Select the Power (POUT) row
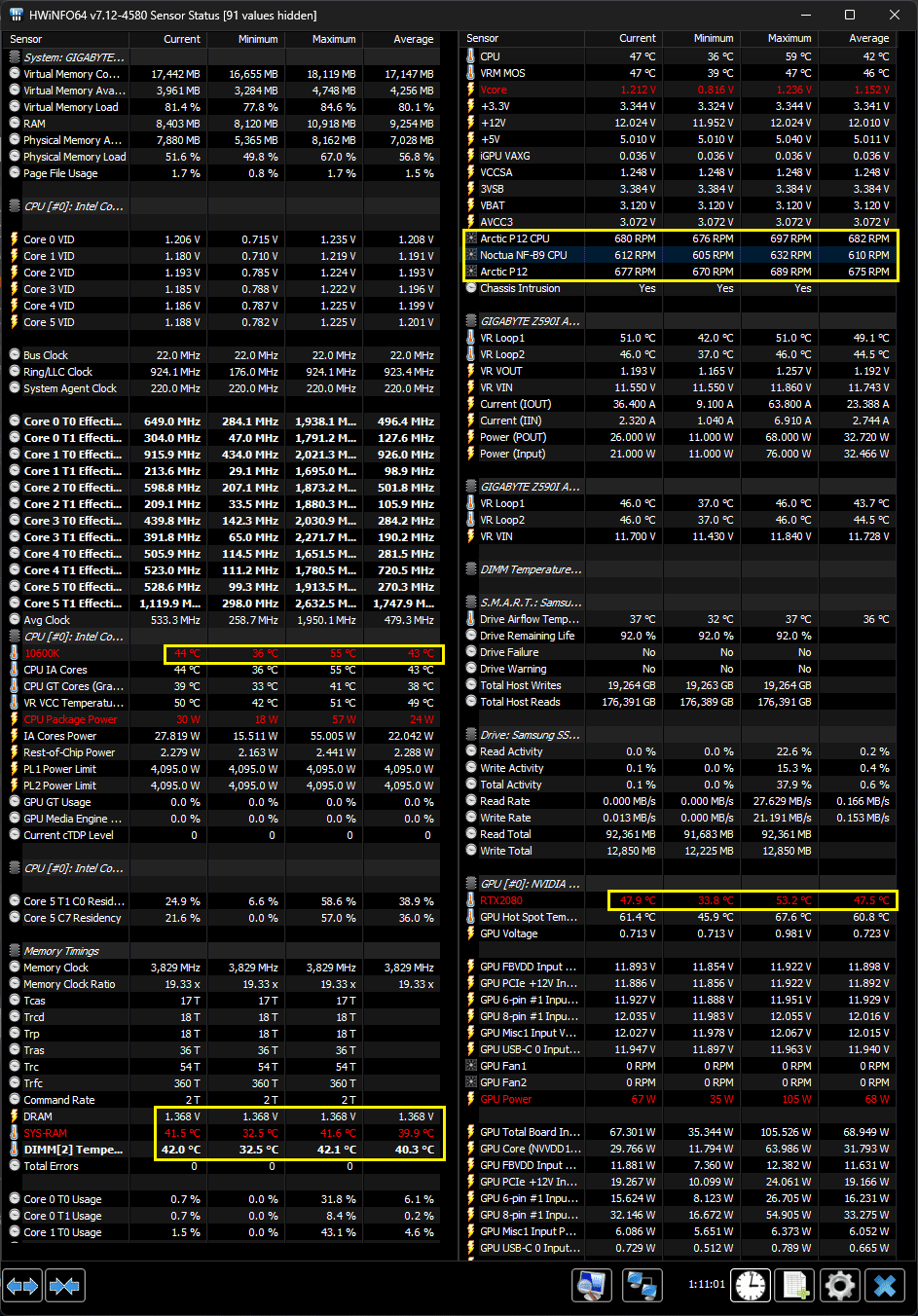The width and height of the screenshot is (918, 1316). 679,437
